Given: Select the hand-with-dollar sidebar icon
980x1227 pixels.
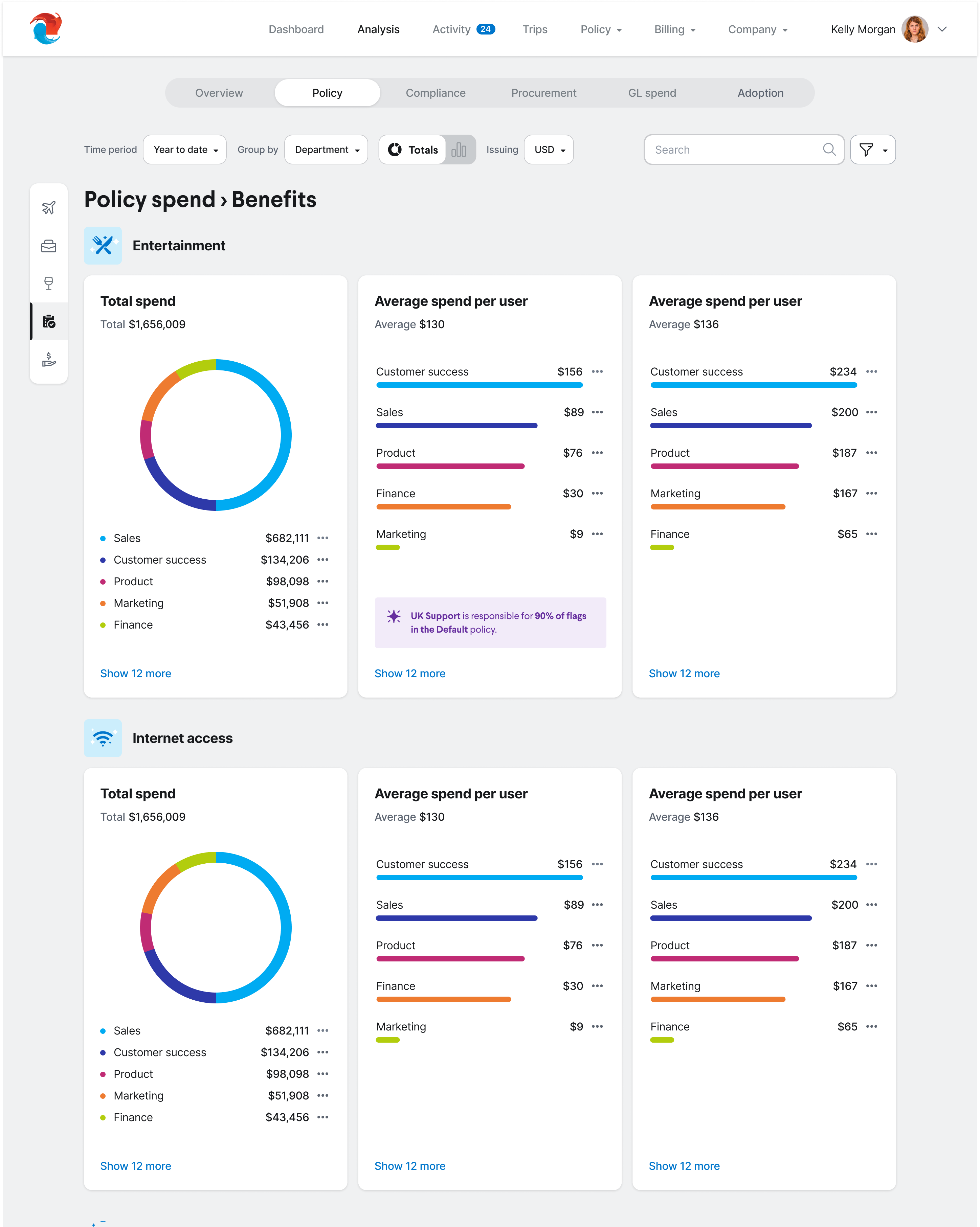Looking at the screenshot, I should click(49, 360).
